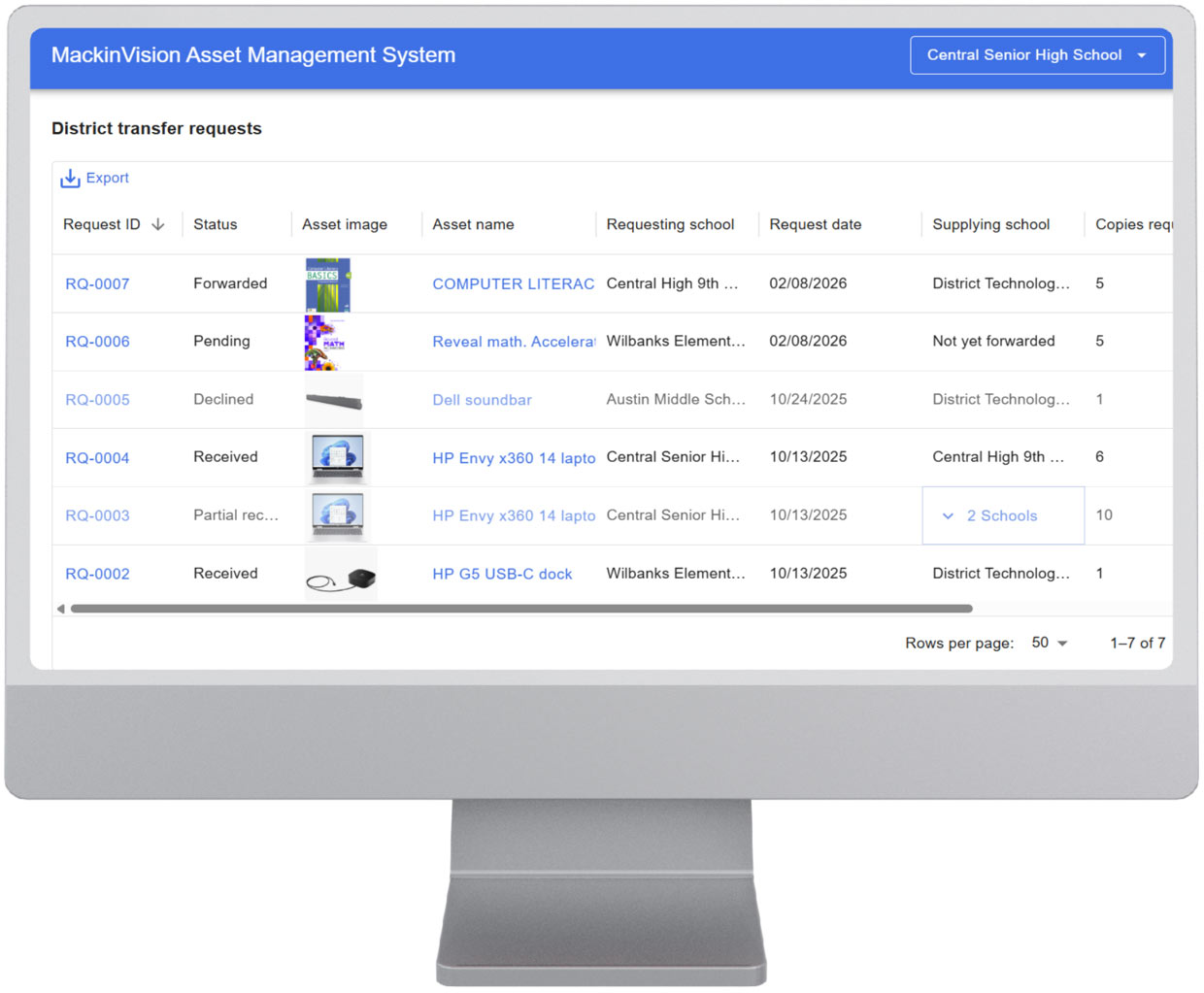Sort by the Request date column header
The height and width of the screenshot is (993, 1204).
pos(815,224)
